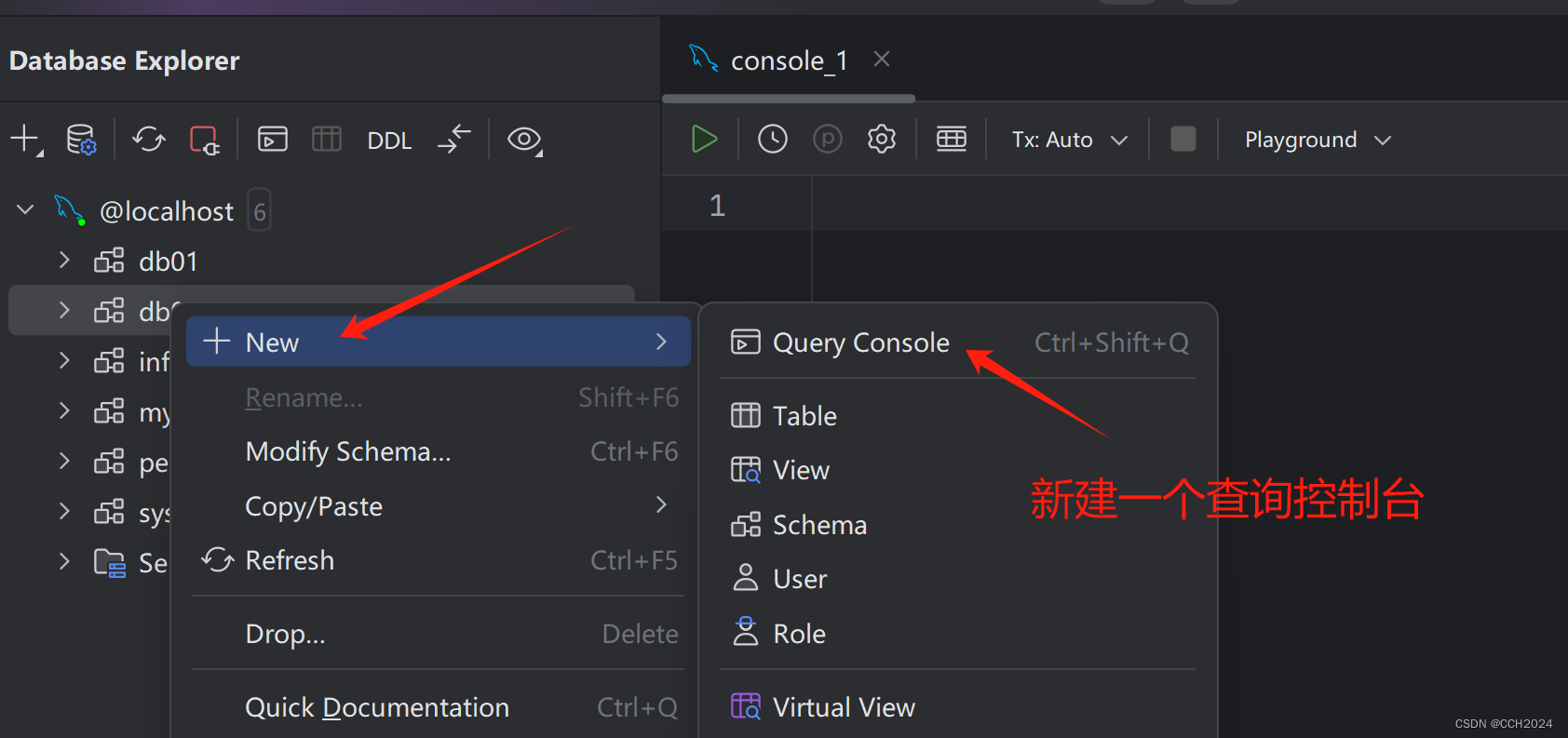Screen dimensions: 1568x738
Task: Open data source properties icon
Action: point(81,140)
